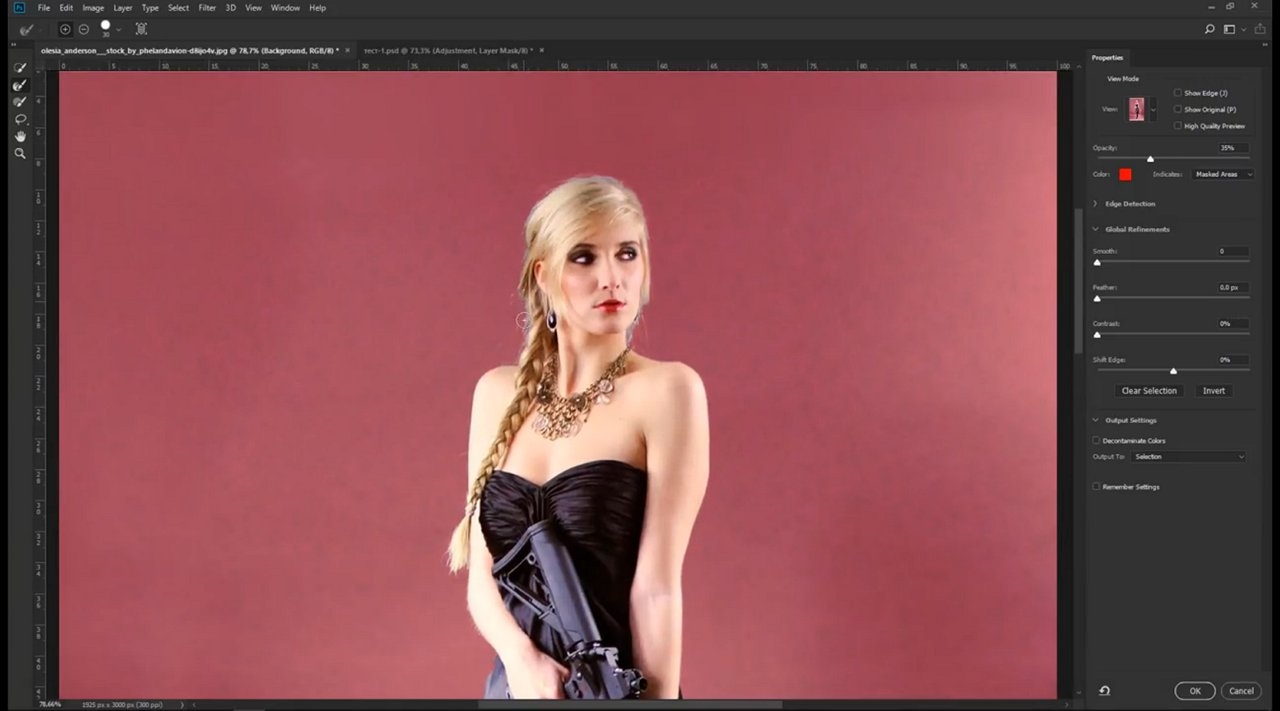Enable the Show Edge (J) checkbox
This screenshot has height=711, width=1280.
[1178, 93]
